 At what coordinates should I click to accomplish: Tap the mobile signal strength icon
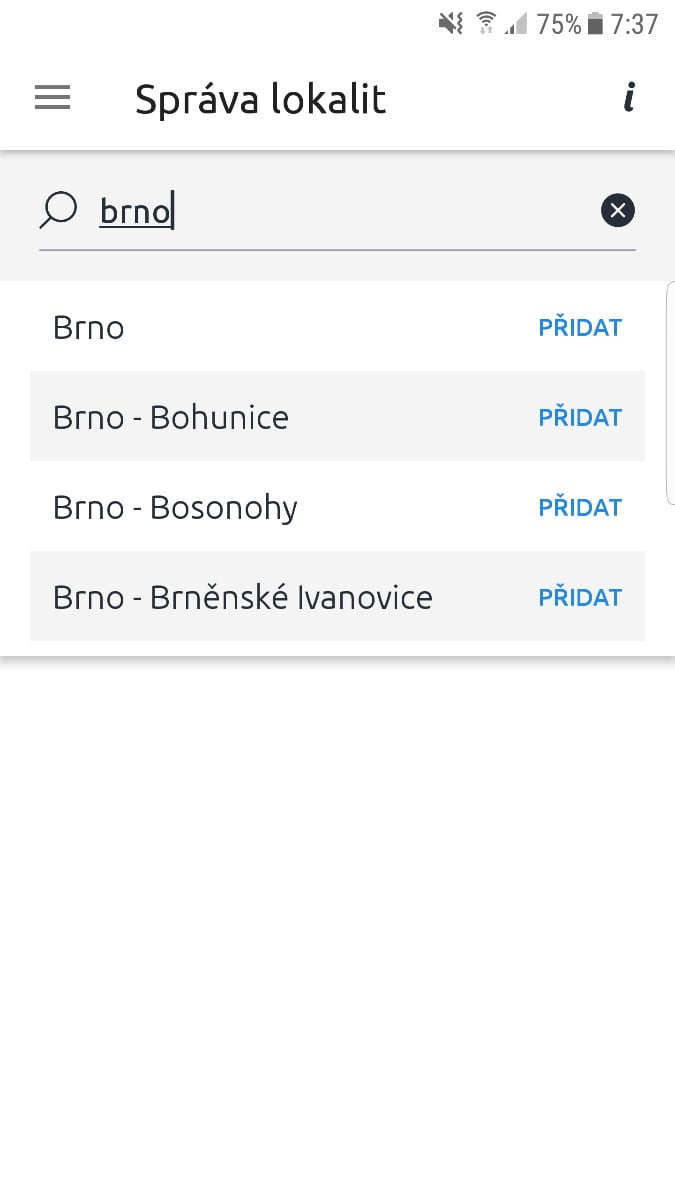516,22
